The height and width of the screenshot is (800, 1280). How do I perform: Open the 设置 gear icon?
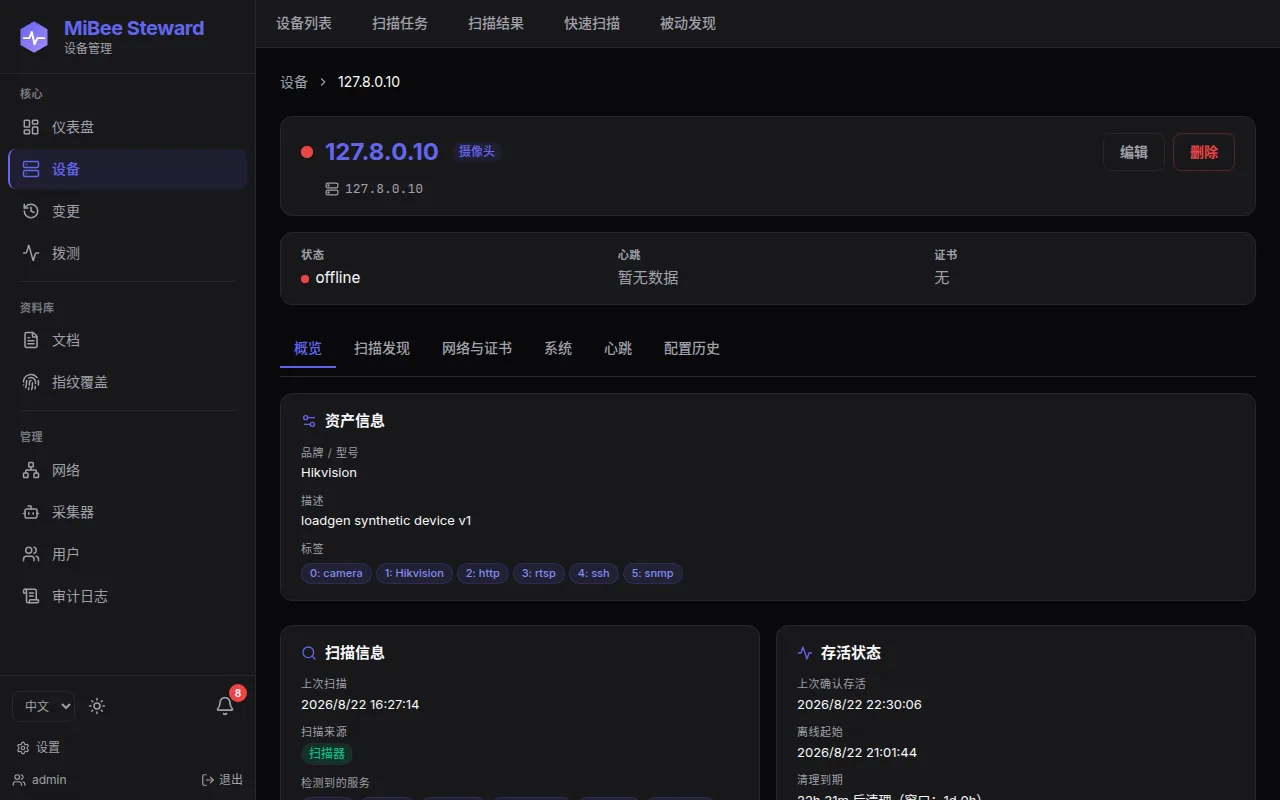pos(23,748)
